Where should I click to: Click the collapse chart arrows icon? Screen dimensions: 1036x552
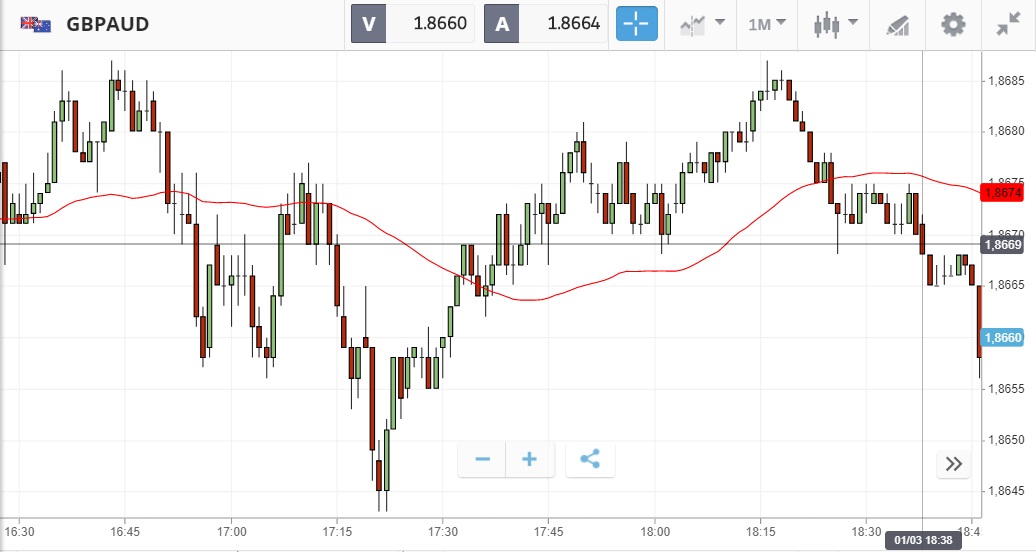1008,24
